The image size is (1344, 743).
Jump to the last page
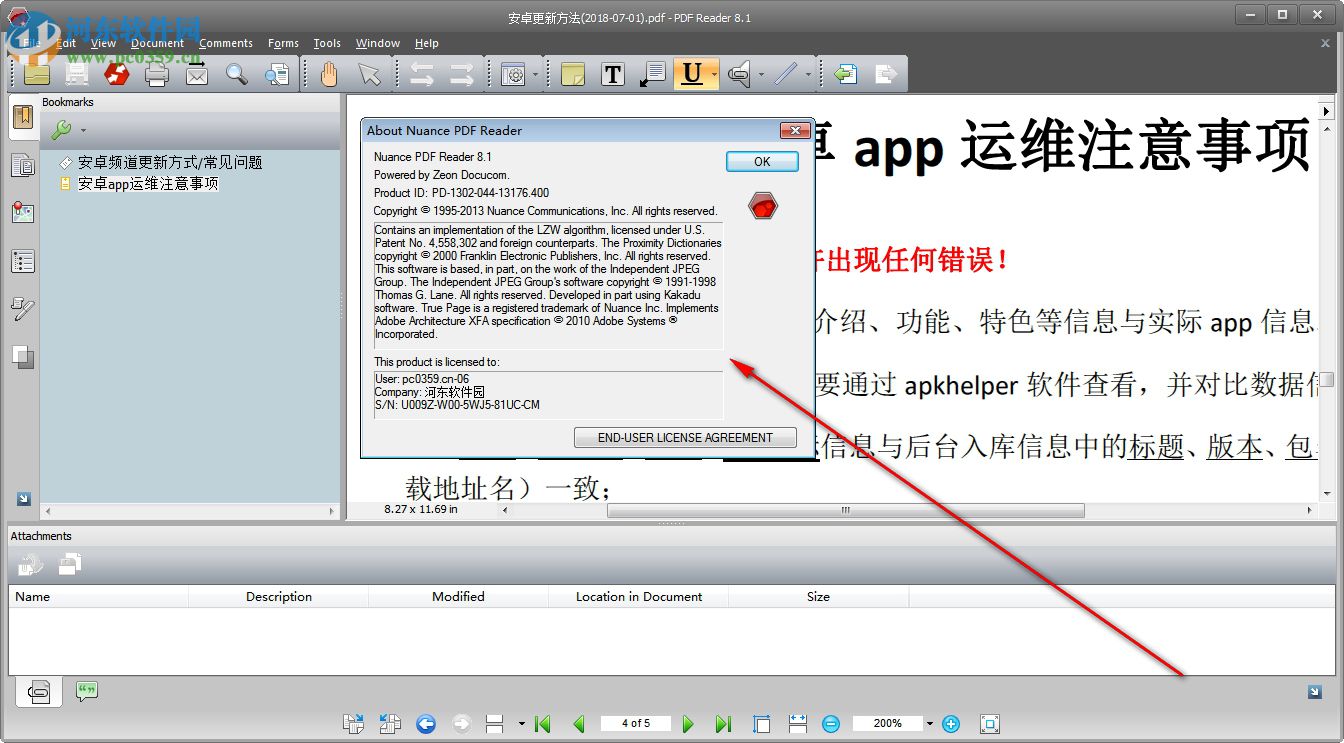724,723
